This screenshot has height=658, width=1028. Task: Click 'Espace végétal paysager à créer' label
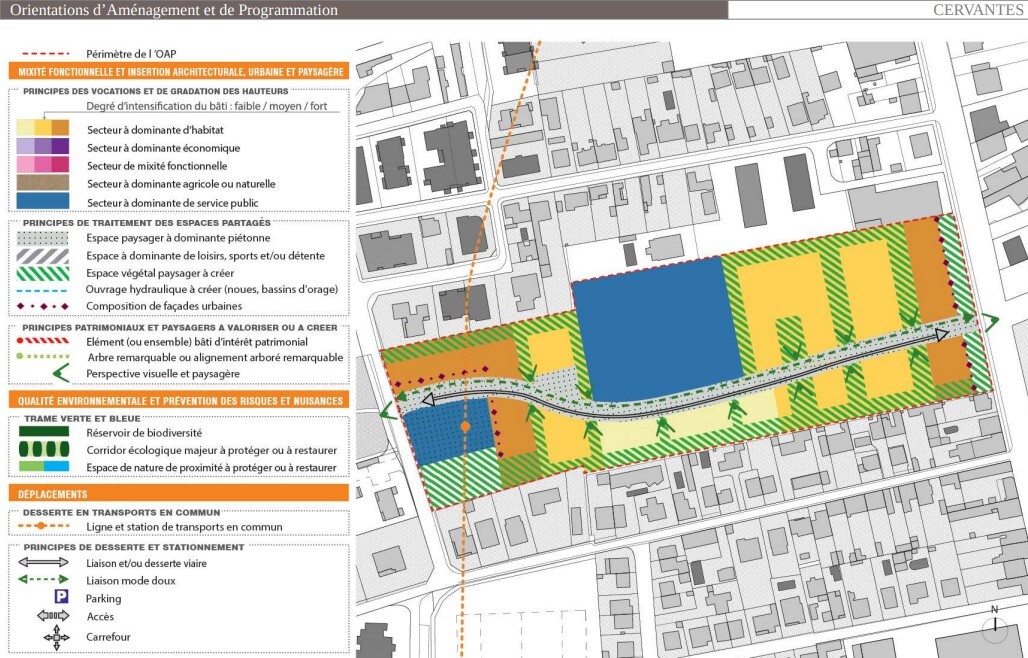pos(160,273)
